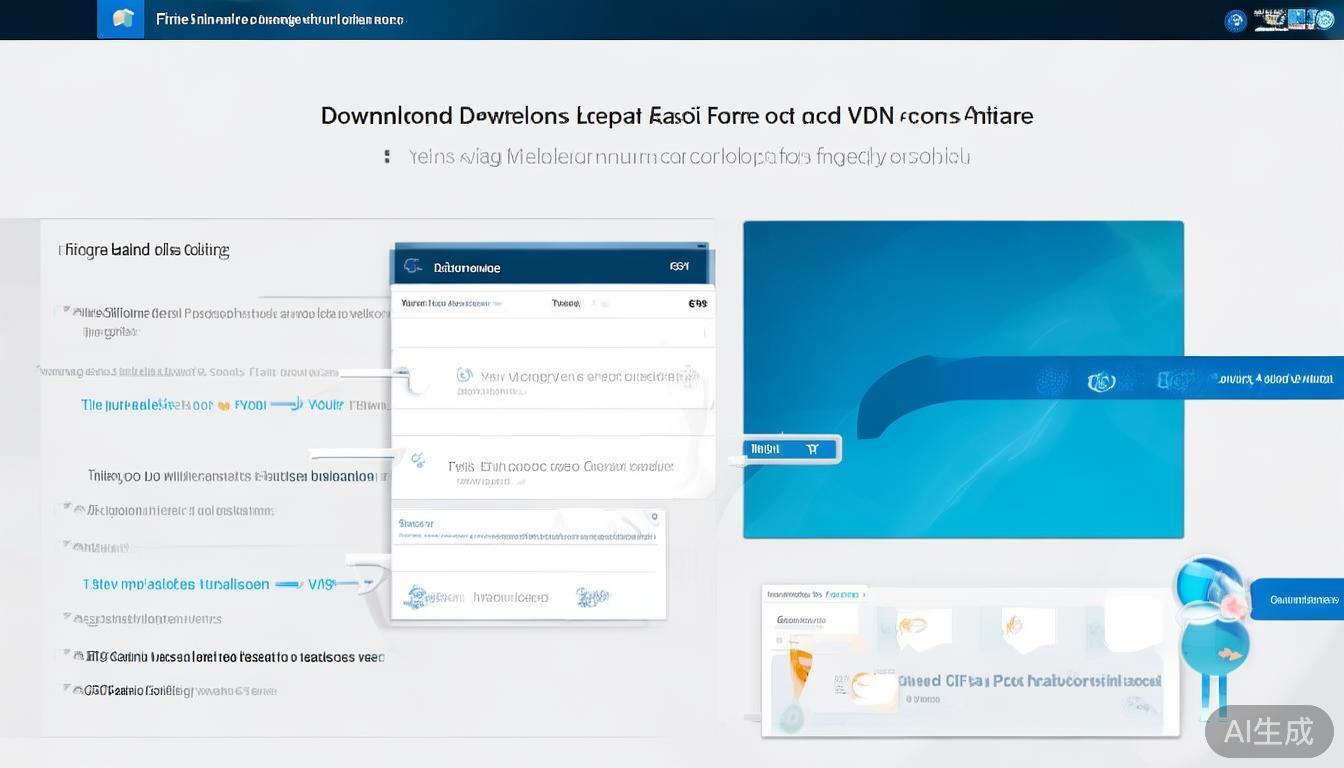Click the blue app logo in title bar
Image resolution: width=1344 pixels, height=768 pixels.
click(121, 19)
